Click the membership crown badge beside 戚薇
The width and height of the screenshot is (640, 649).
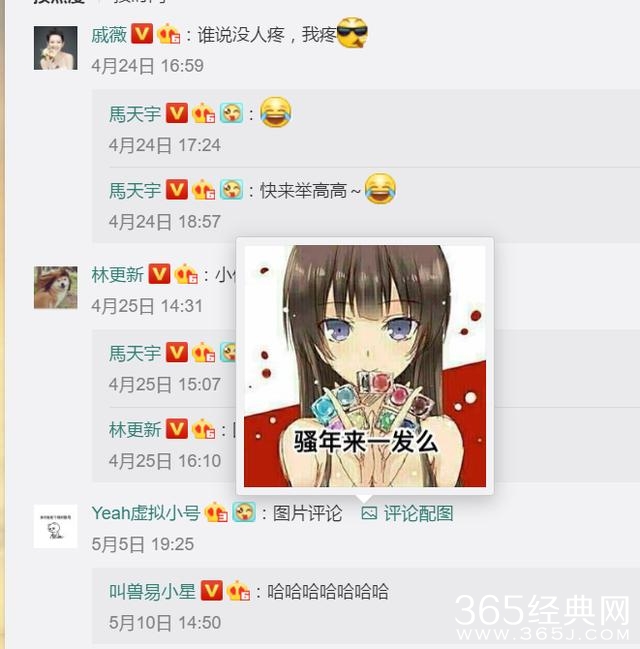tap(168, 34)
